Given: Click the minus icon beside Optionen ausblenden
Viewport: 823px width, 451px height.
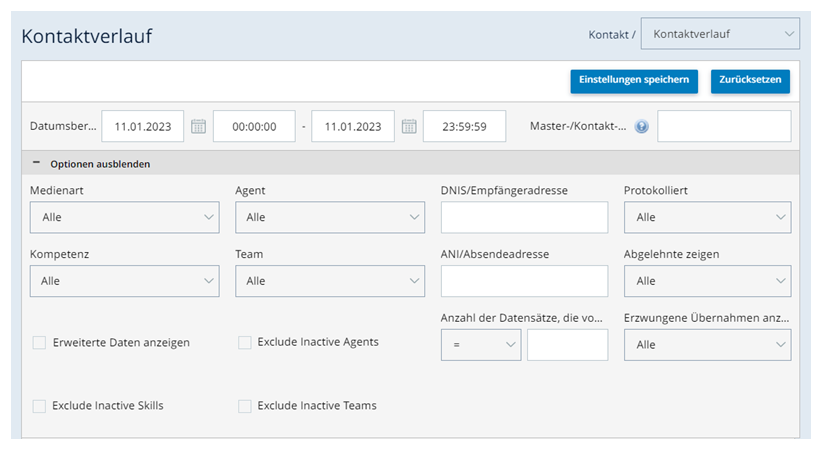Looking at the screenshot, I should [x=36, y=163].
